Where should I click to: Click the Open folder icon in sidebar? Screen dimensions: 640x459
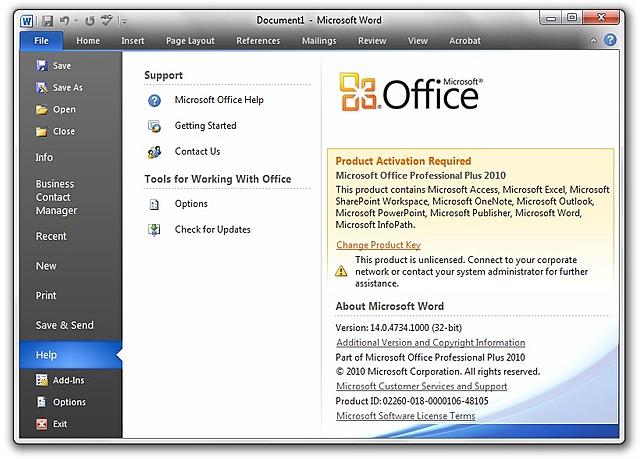point(42,109)
